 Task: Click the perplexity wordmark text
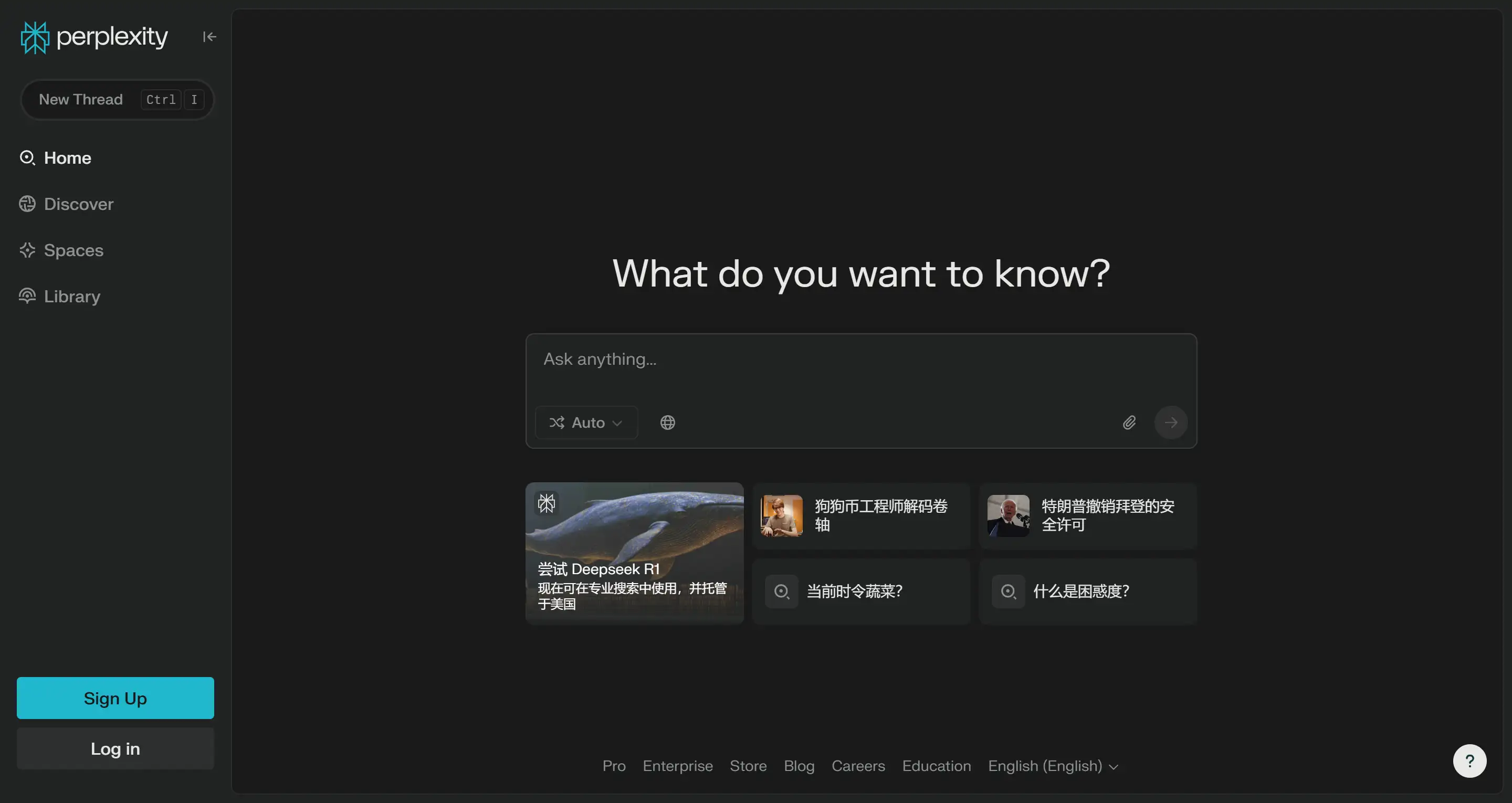(x=112, y=37)
